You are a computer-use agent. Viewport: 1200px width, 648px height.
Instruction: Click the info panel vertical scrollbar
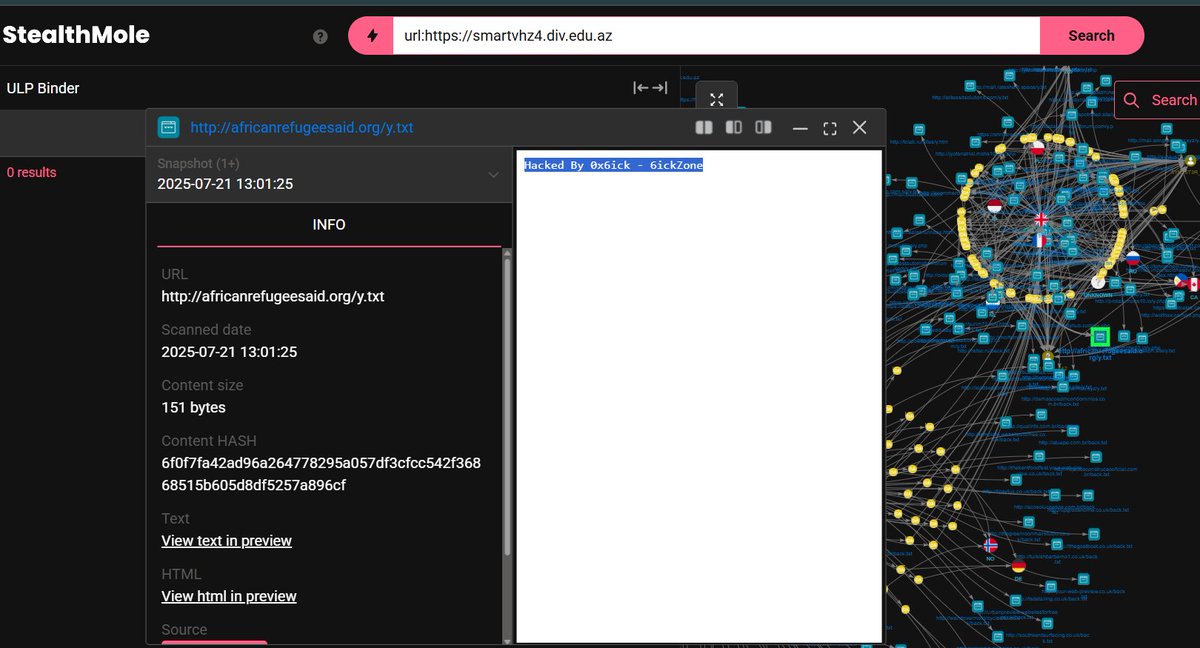pos(507,405)
